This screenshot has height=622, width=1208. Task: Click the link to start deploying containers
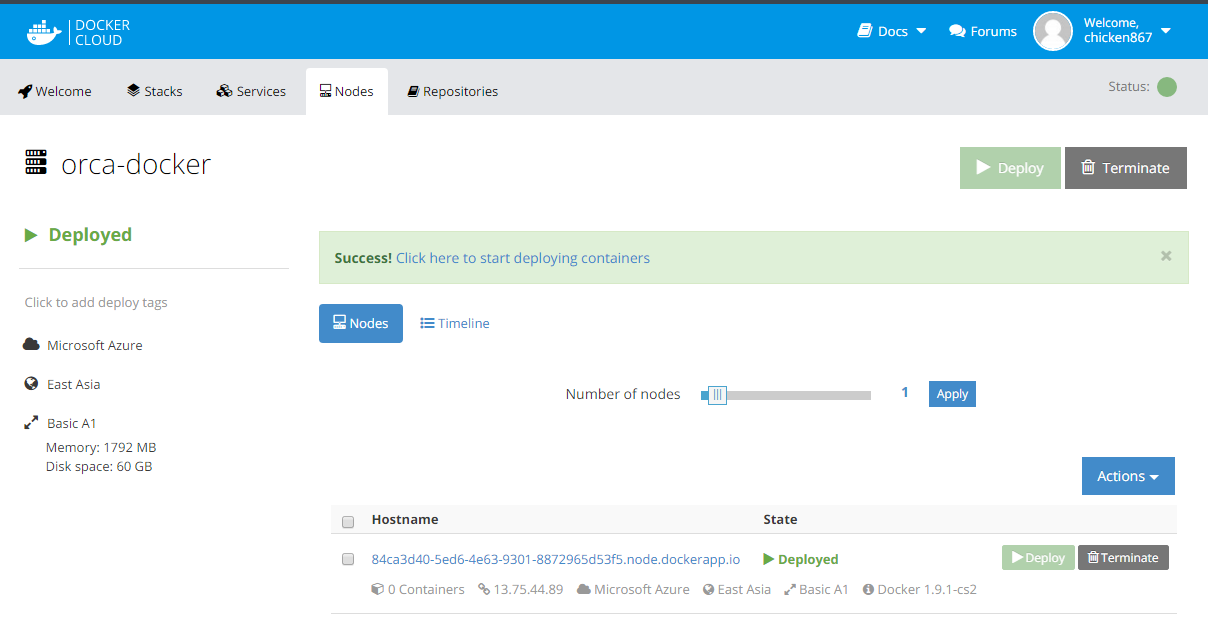[523, 258]
